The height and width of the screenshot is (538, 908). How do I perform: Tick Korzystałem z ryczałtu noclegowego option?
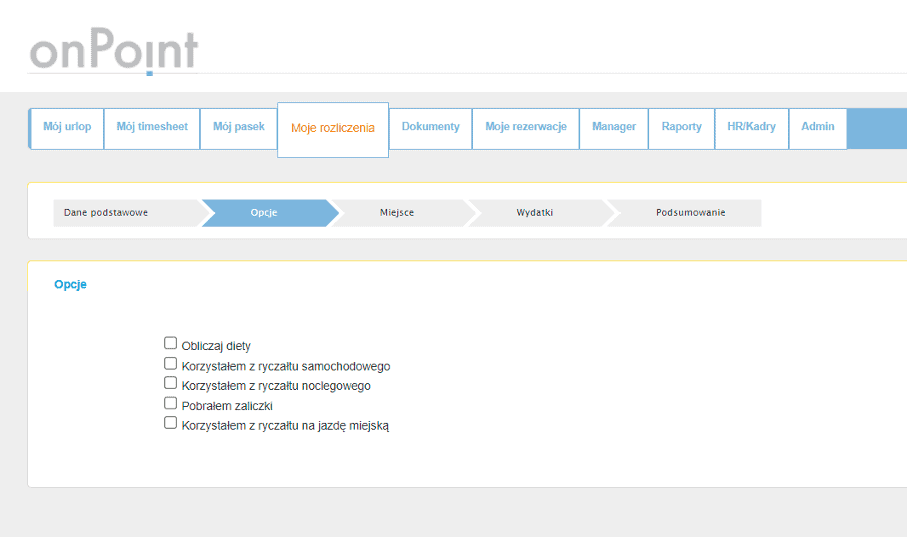[170, 383]
